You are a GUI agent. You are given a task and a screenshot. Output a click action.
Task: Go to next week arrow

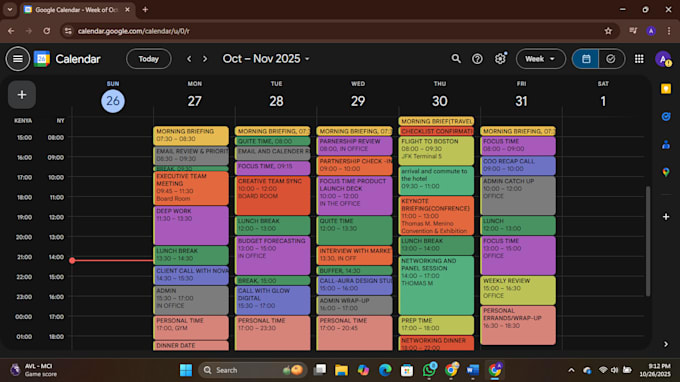click(x=205, y=59)
